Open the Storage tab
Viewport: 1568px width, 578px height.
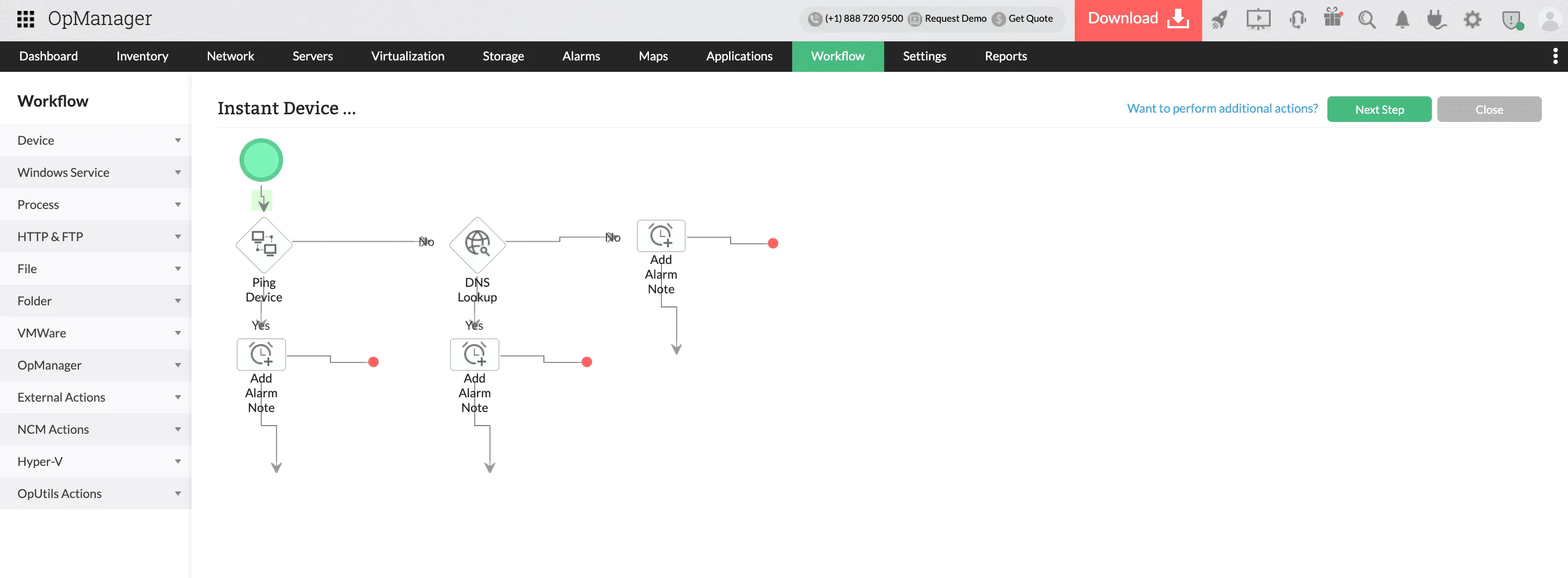point(503,57)
